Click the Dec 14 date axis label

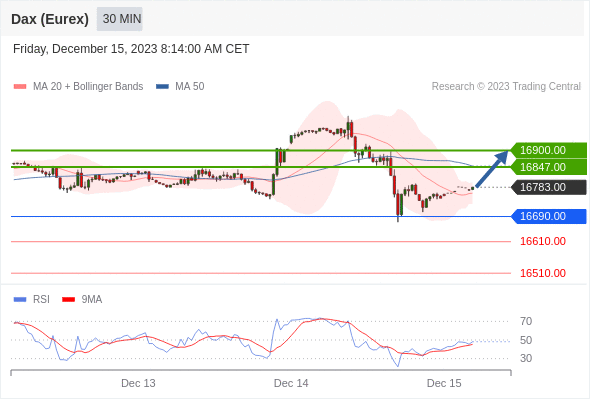tap(291, 383)
